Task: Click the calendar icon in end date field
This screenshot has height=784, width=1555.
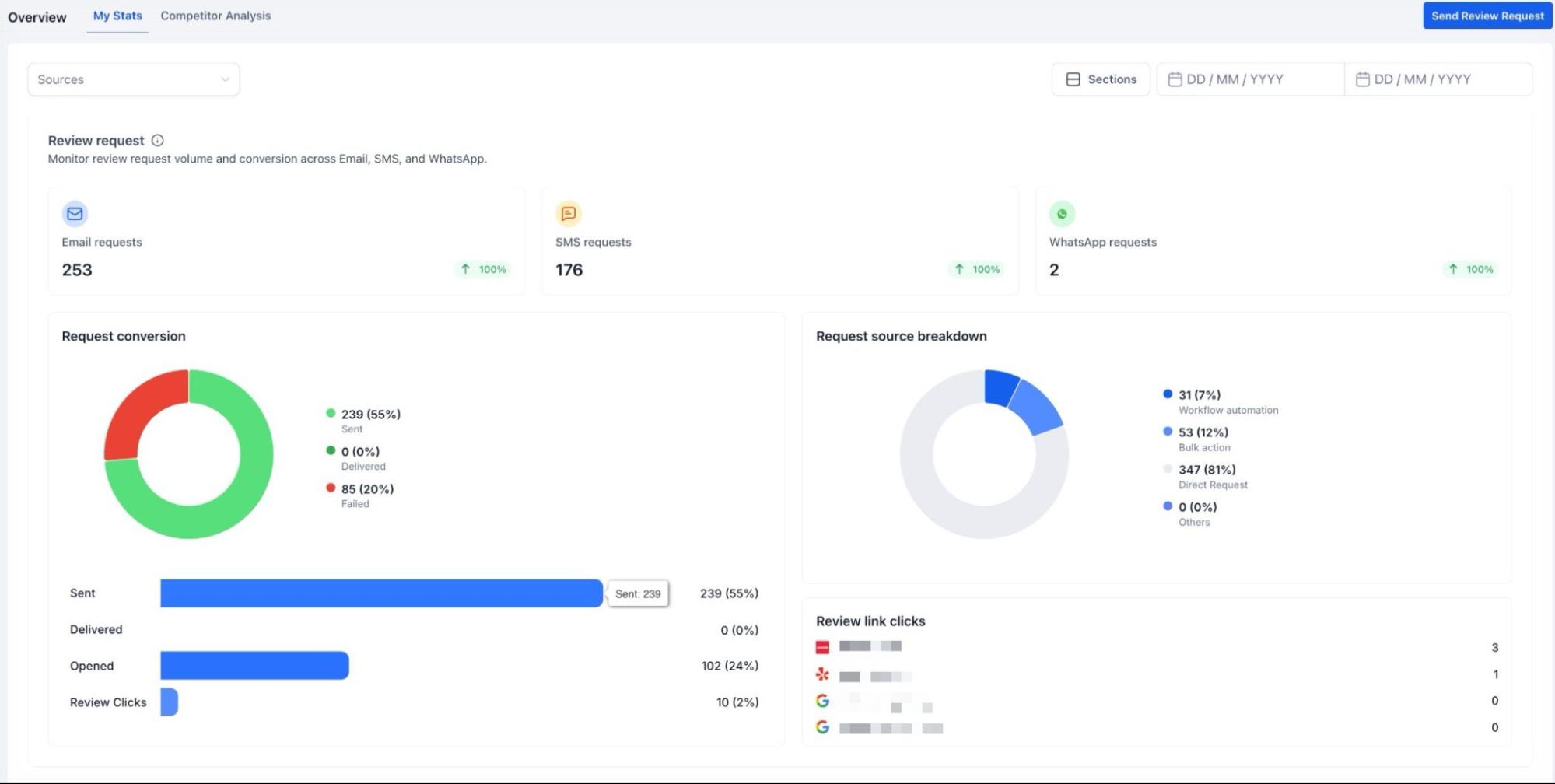Action: click(x=1362, y=79)
